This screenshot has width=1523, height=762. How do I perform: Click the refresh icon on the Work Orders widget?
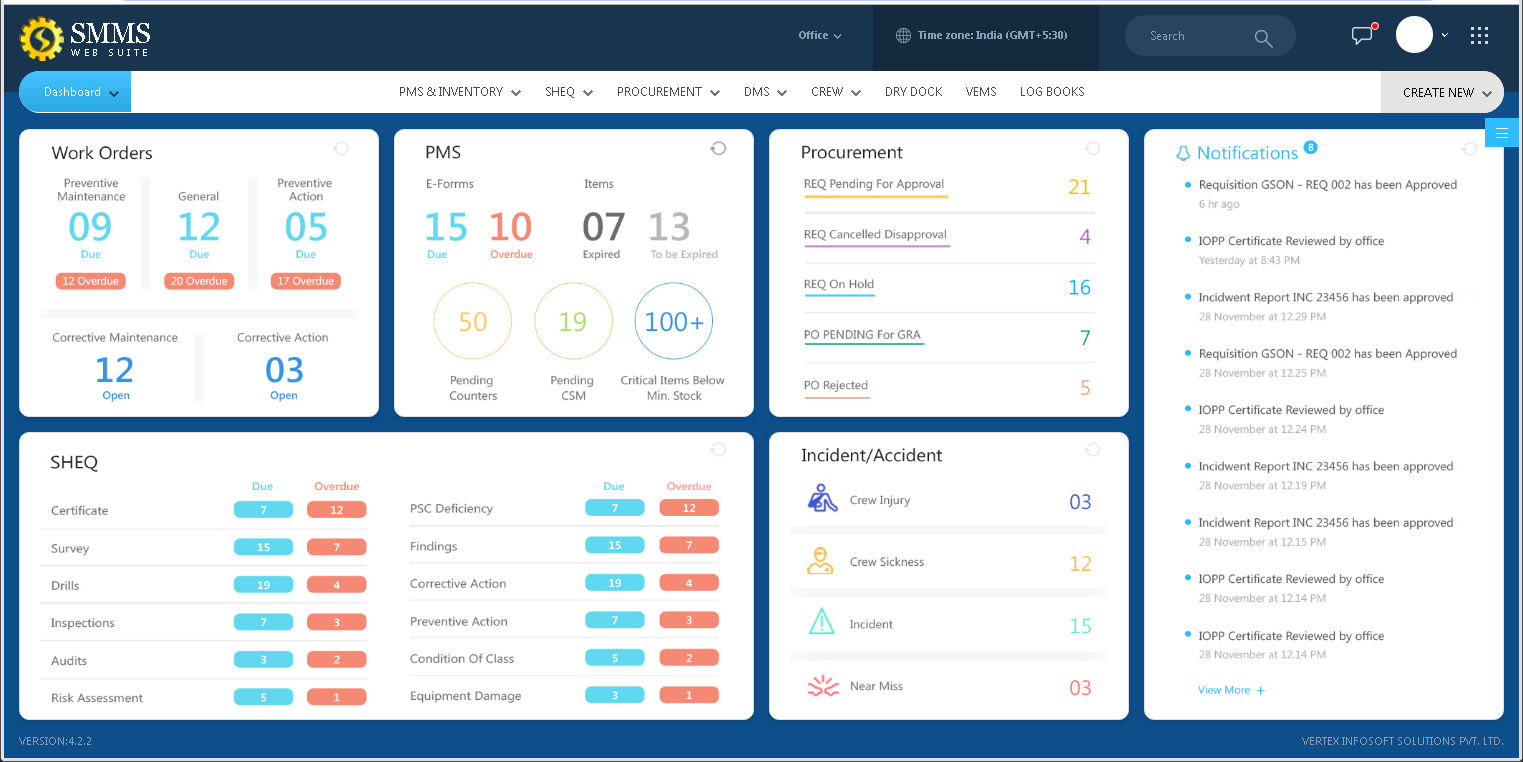[x=341, y=147]
